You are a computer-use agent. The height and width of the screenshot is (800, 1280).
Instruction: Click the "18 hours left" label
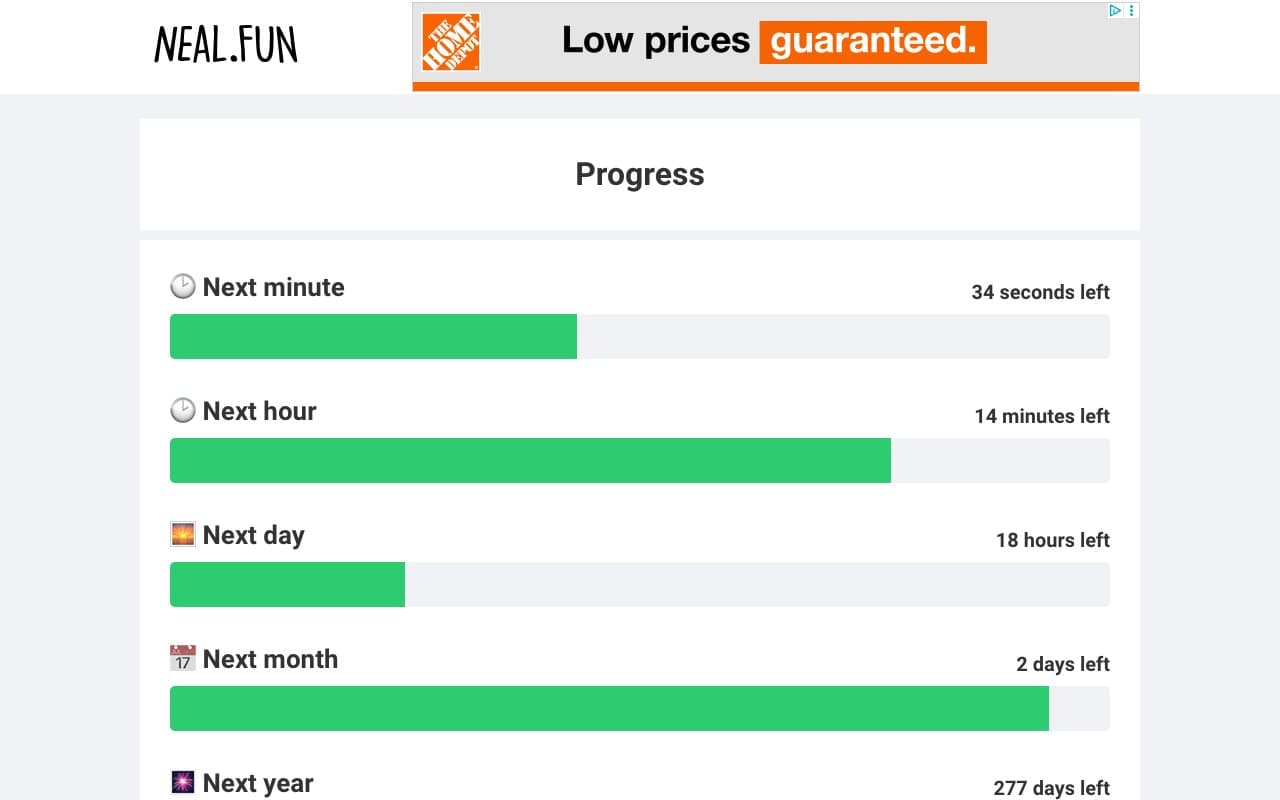point(1052,540)
